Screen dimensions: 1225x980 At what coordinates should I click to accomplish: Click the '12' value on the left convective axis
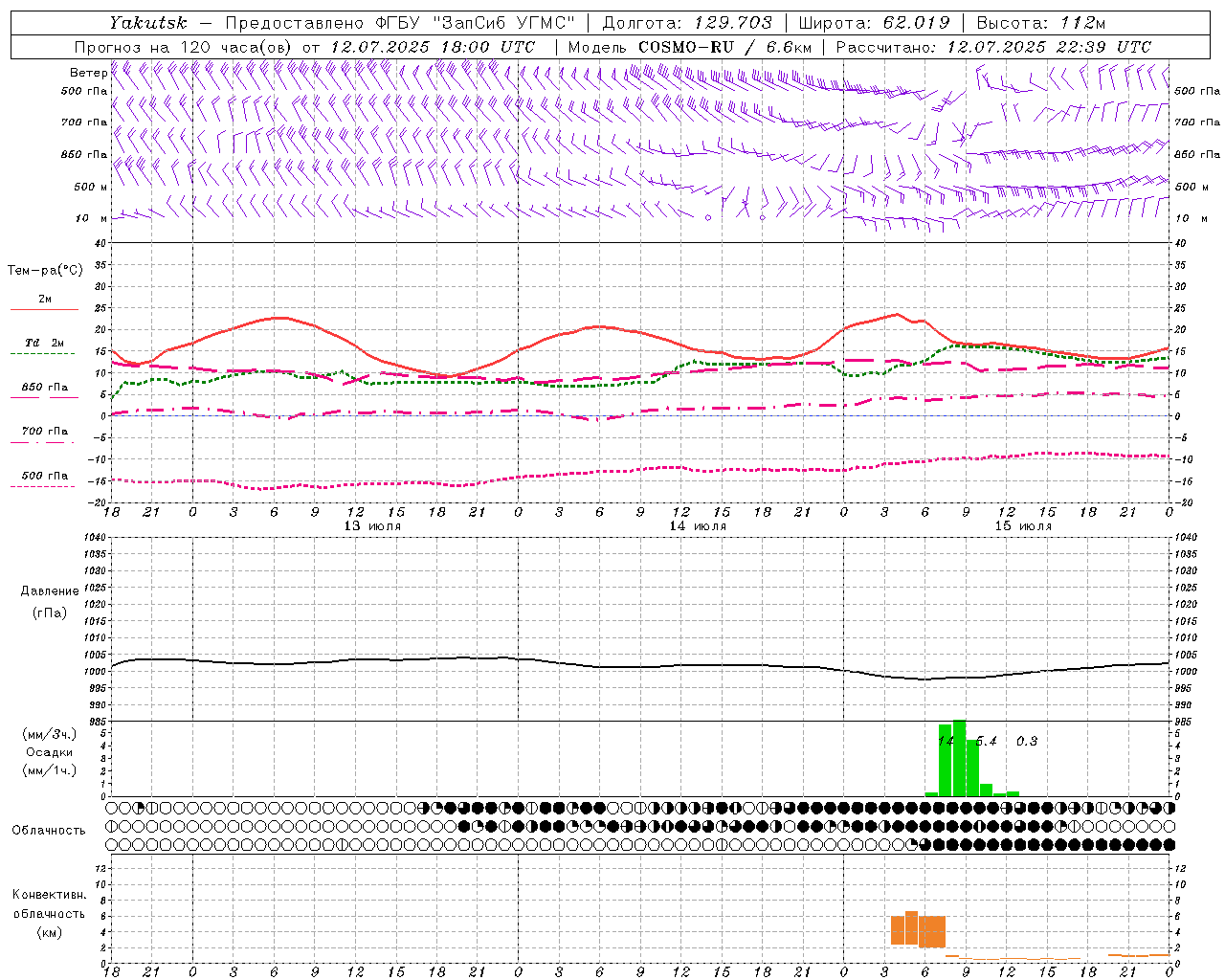coord(101,868)
